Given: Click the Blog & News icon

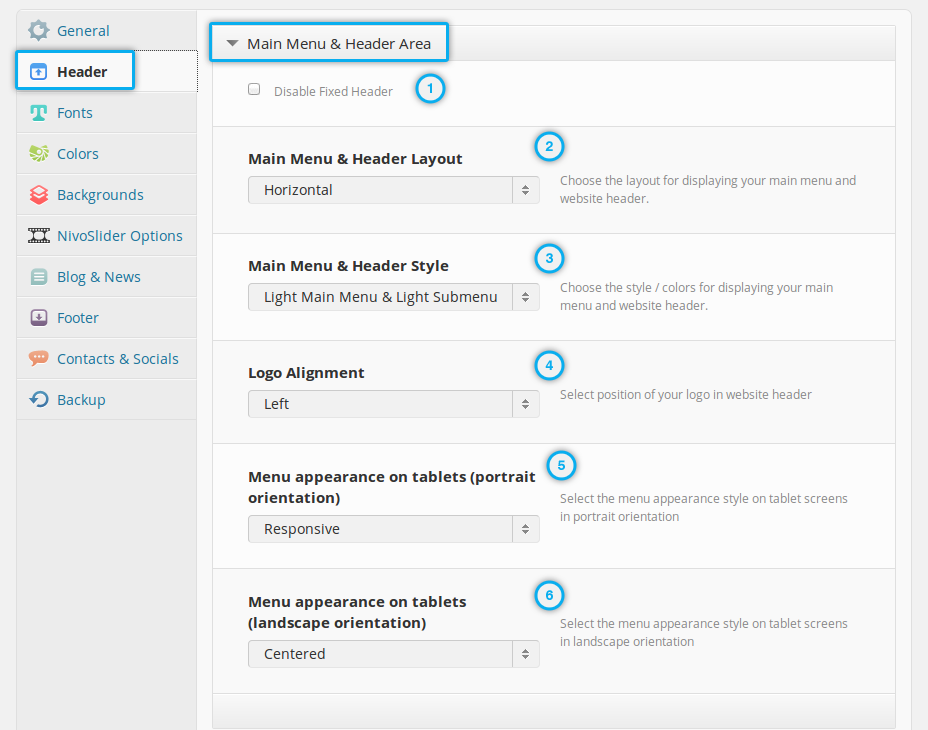Looking at the screenshot, I should [39, 277].
